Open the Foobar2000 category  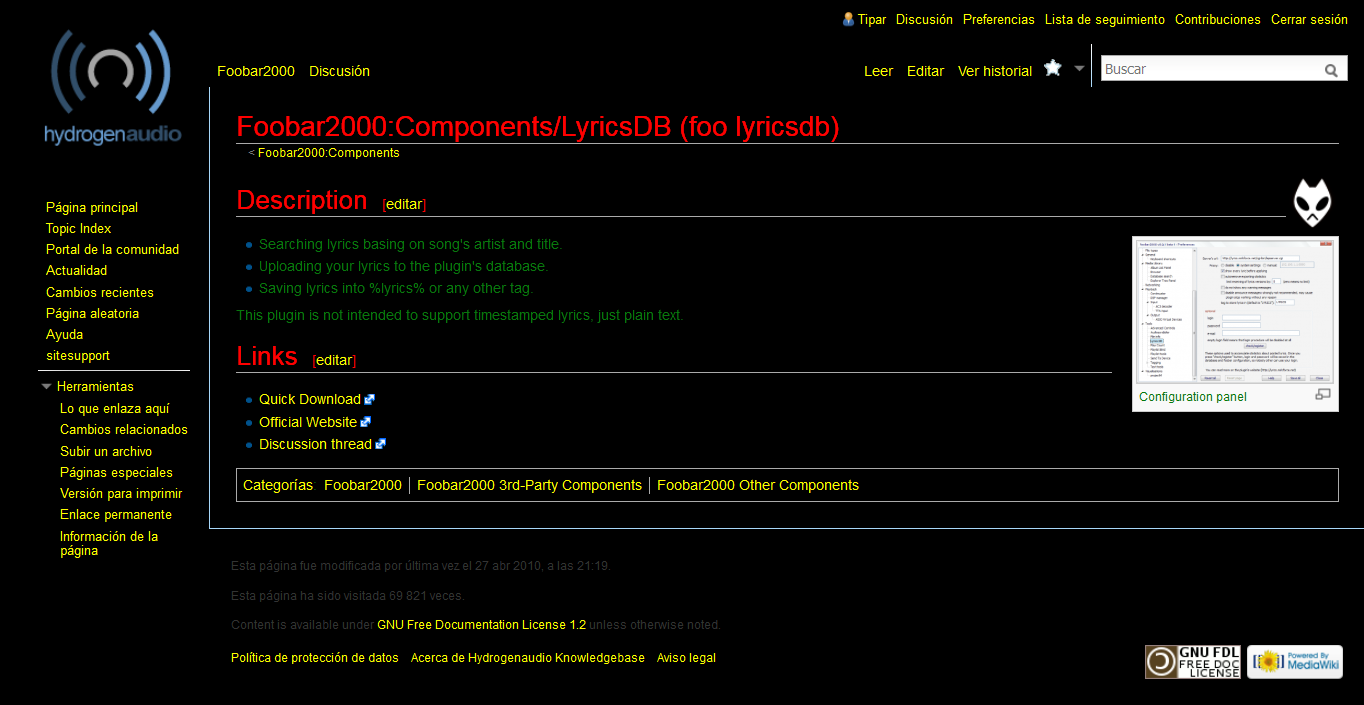click(x=363, y=485)
